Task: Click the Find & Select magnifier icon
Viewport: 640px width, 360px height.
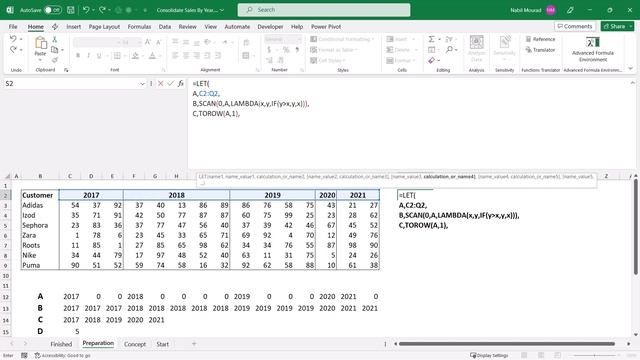Action: point(449,49)
